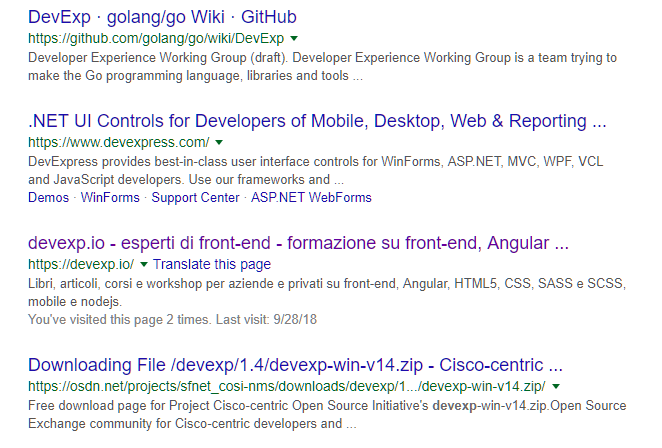The image size is (662, 448).
Task: Click the www.devexpress.com green URL
Action: coord(119,143)
